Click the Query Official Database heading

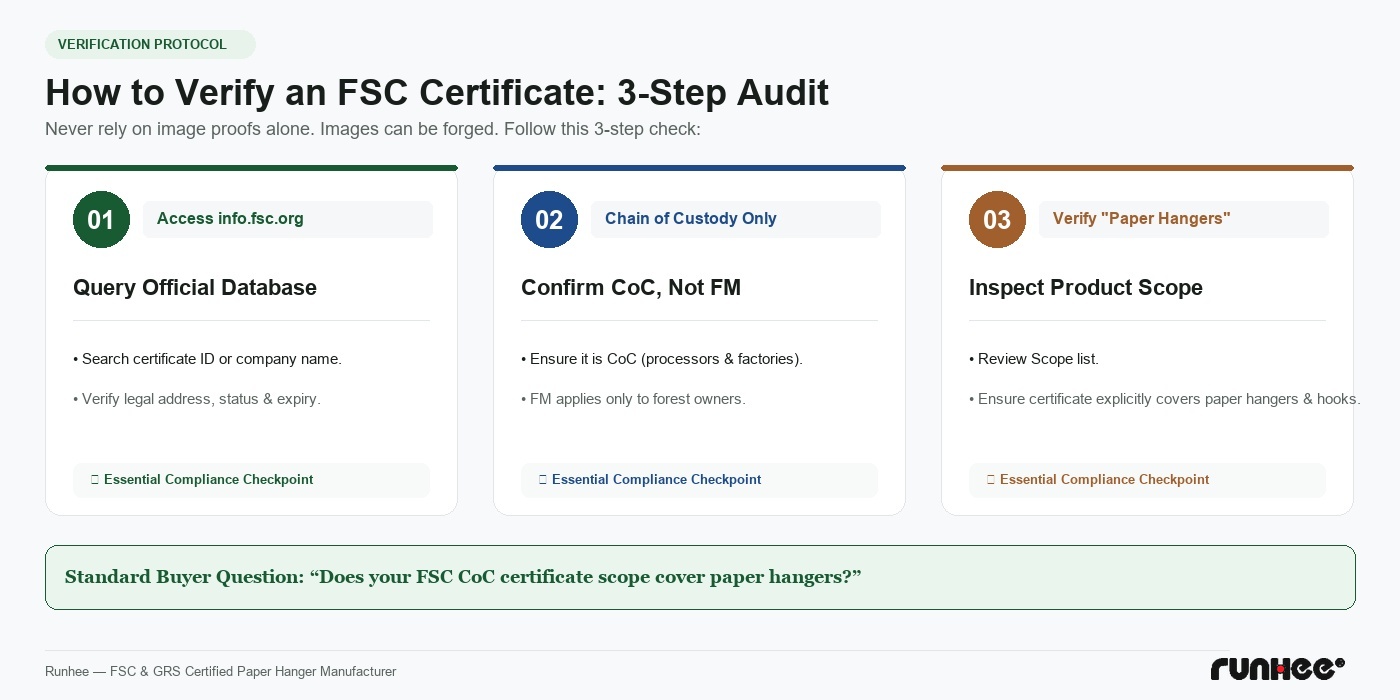pos(195,288)
